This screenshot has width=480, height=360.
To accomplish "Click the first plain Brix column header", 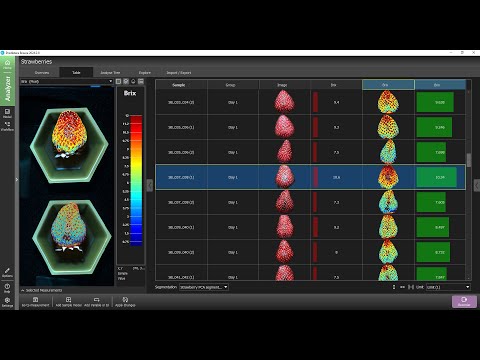I will [336, 85].
